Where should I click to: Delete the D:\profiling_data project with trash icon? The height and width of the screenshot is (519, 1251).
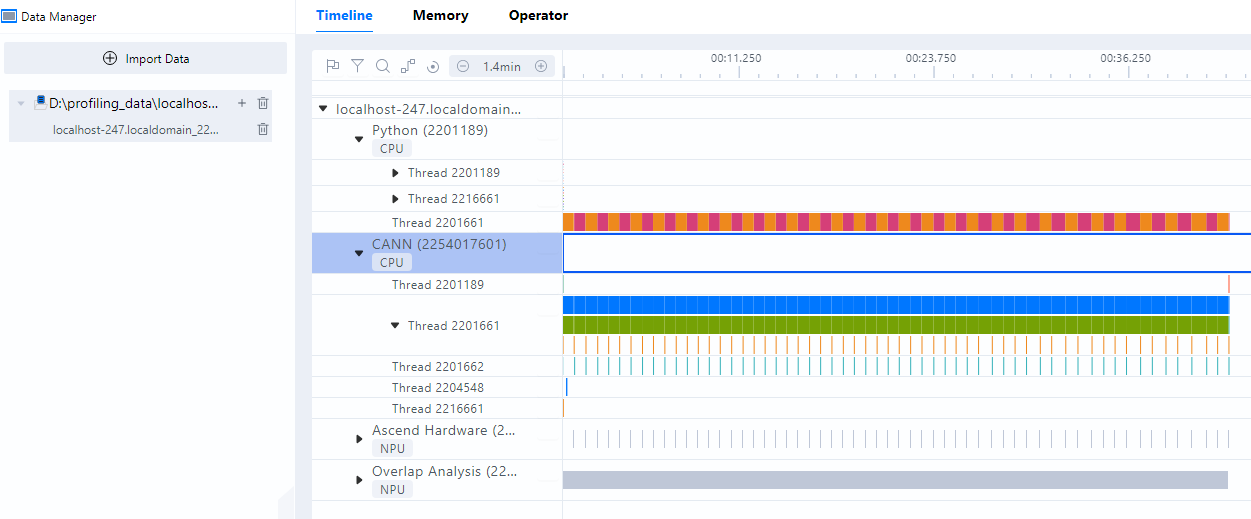tap(263, 103)
